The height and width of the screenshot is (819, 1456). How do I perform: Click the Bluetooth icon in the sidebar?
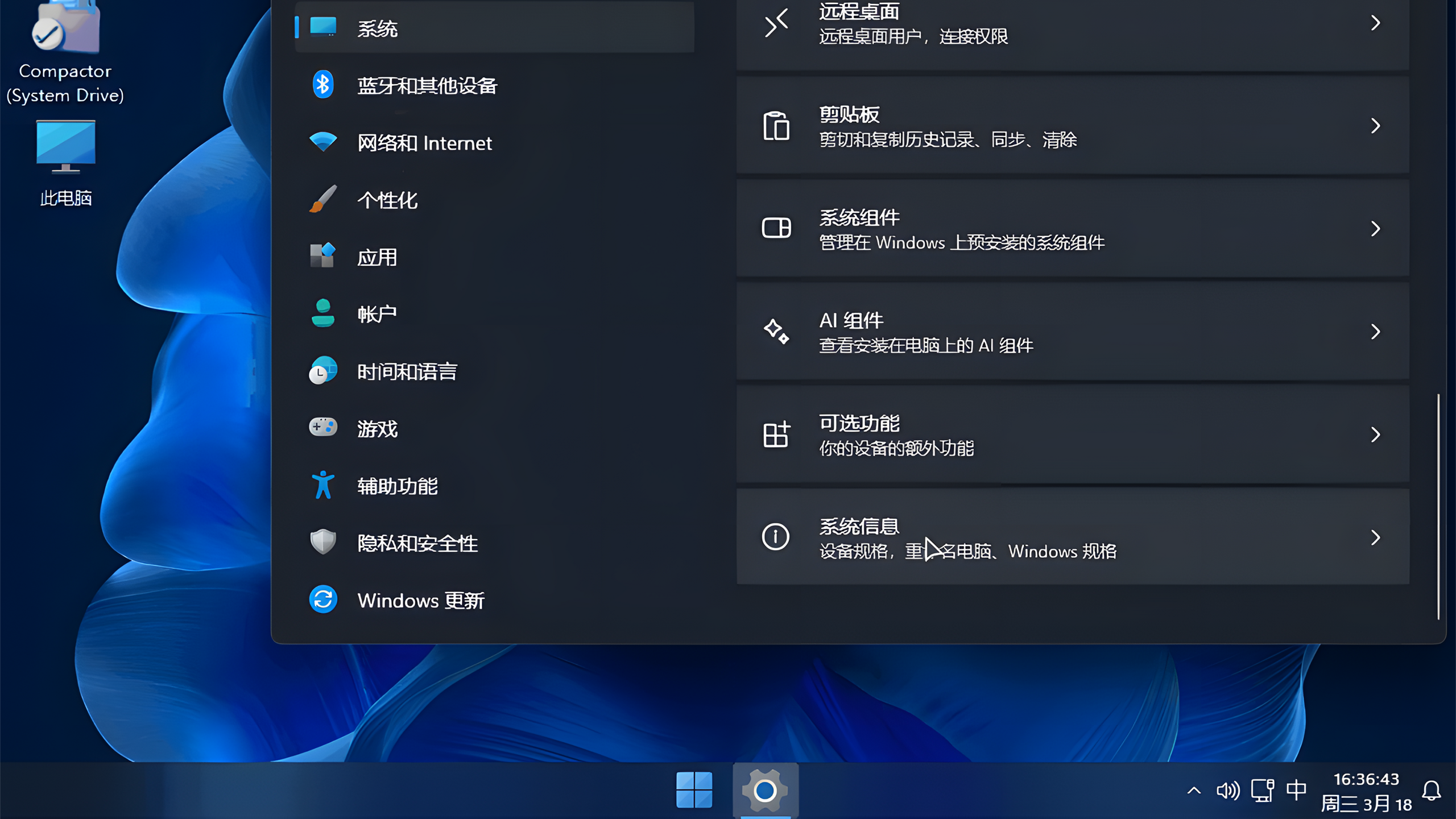323,85
